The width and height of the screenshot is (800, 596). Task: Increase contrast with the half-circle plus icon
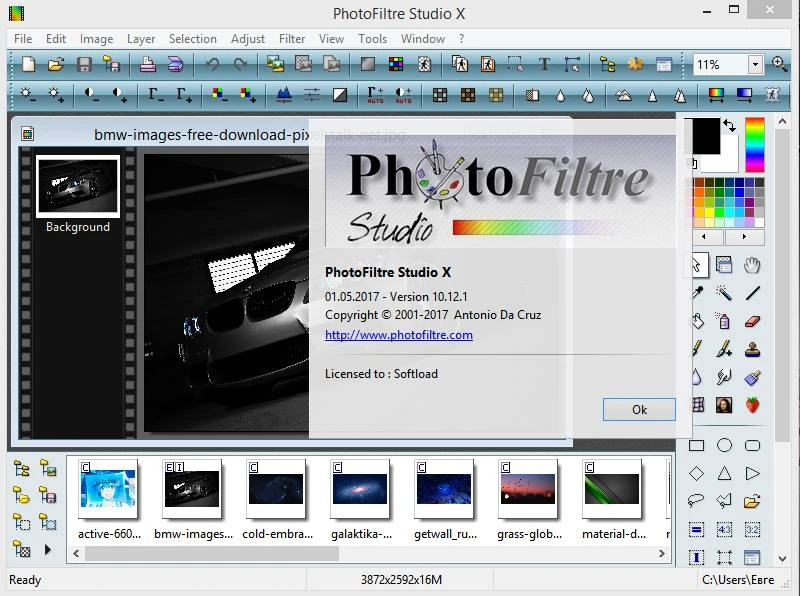(120, 95)
